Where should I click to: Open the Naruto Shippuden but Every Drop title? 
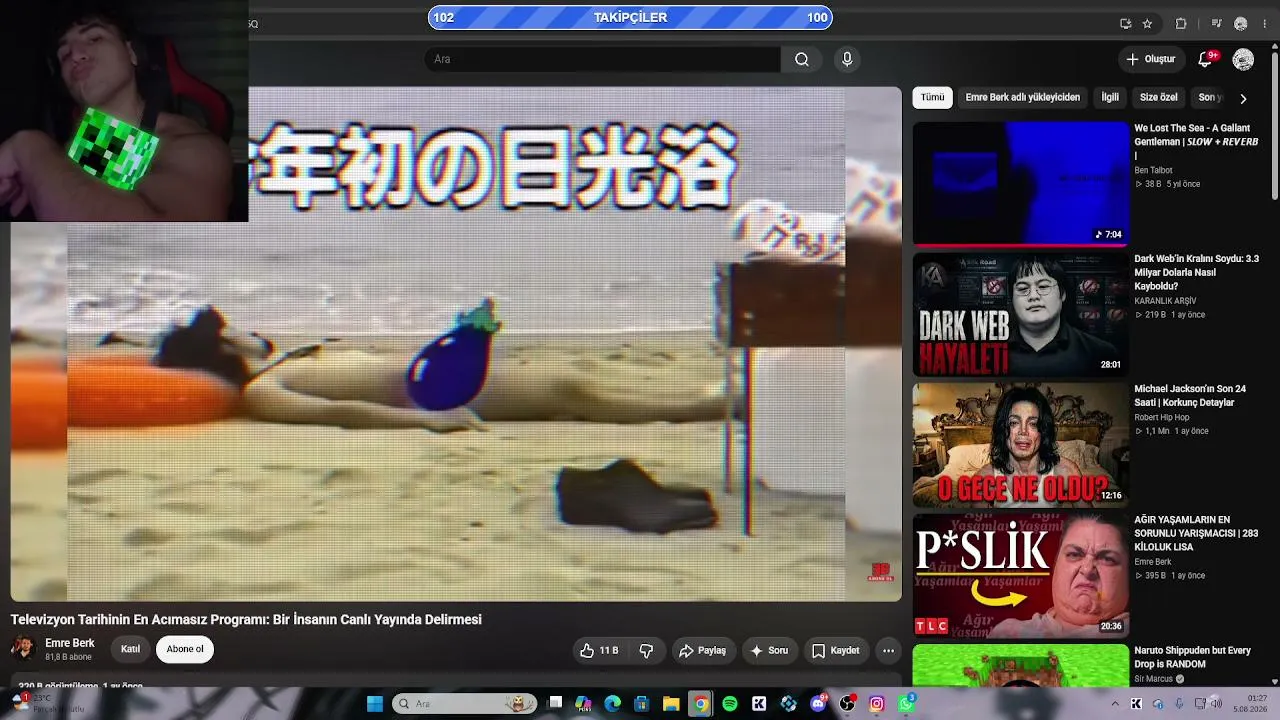coord(1192,657)
